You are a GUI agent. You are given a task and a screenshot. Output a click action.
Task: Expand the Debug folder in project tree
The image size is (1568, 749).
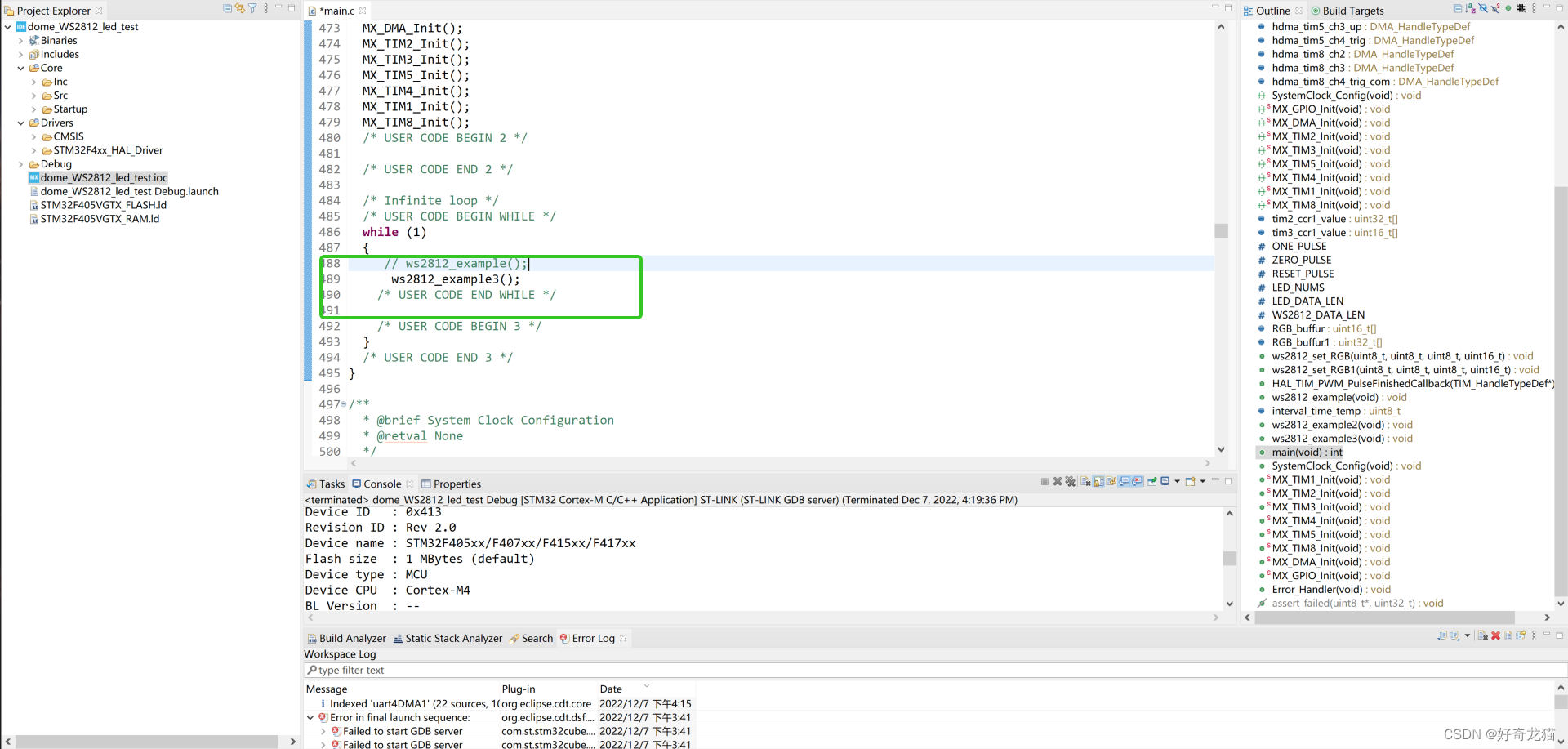[x=20, y=164]
